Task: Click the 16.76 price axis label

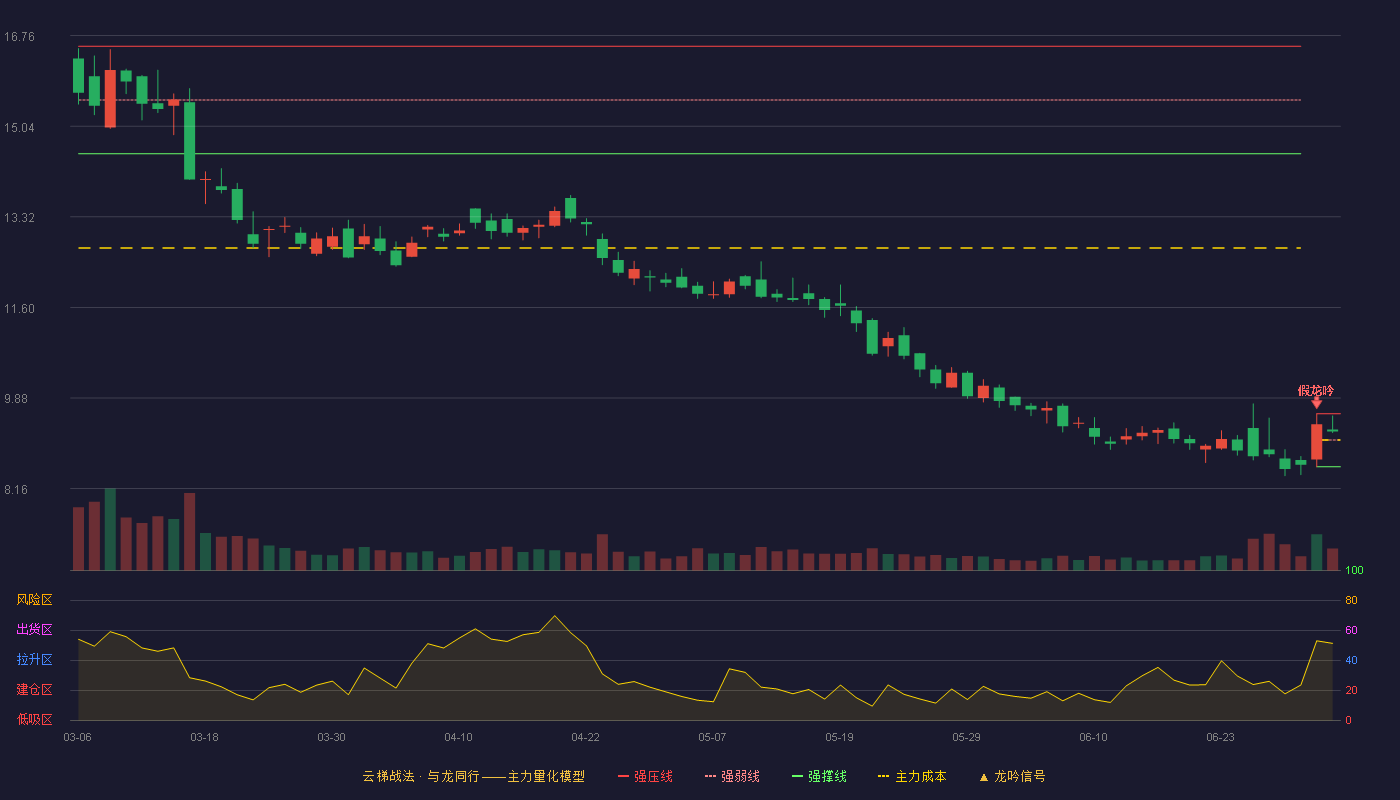Action: click(19, 37)
